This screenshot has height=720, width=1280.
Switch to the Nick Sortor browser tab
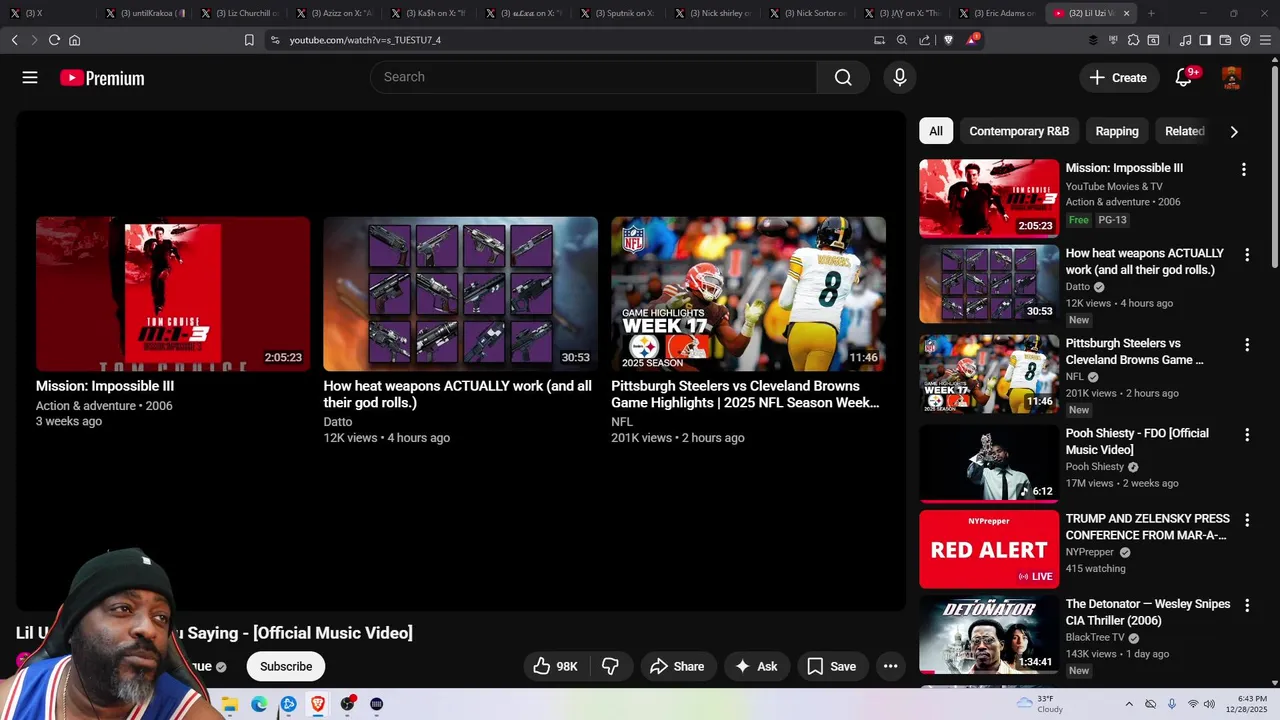(x=808, y=13)
